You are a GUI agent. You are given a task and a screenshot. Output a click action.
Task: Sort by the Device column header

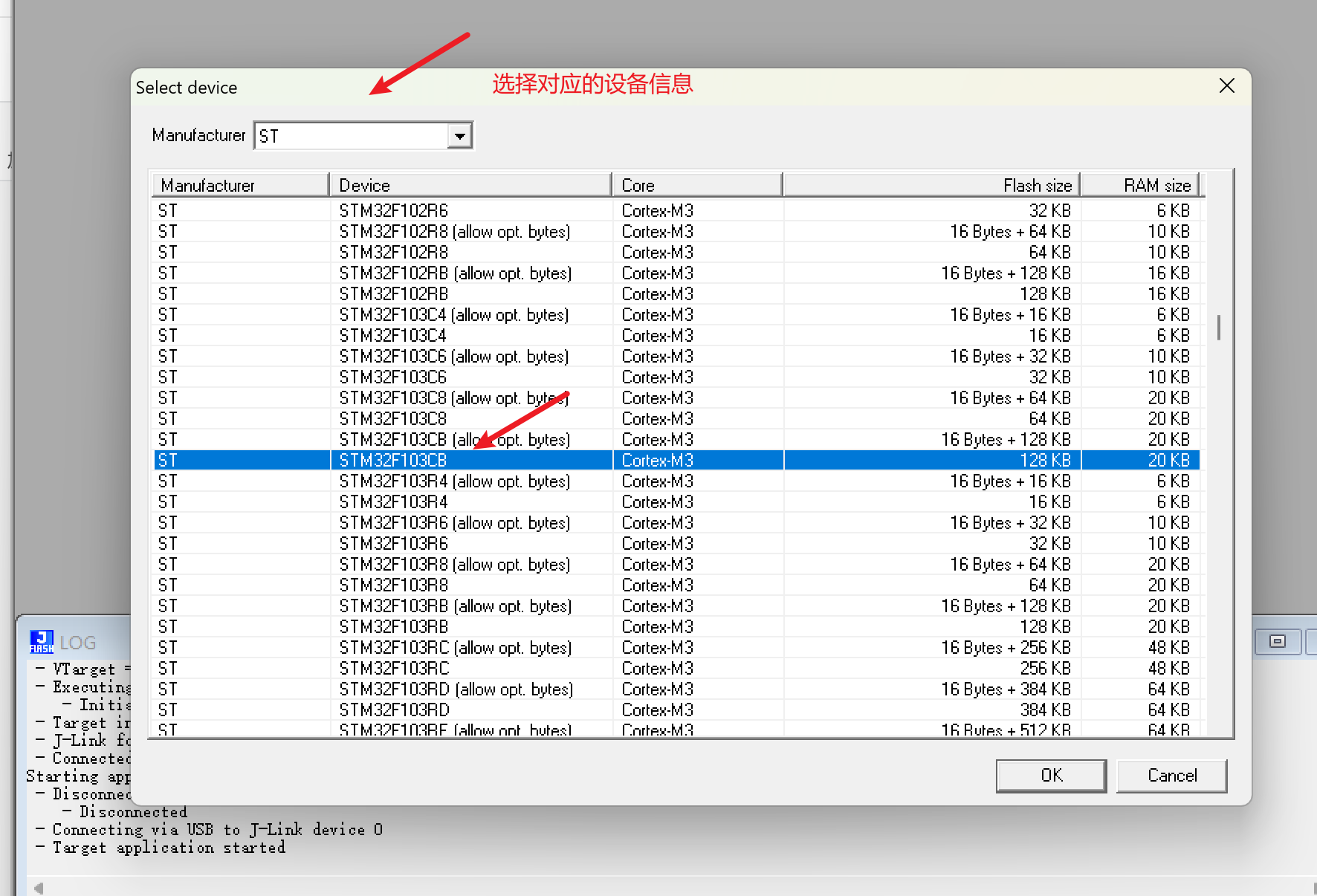[470, 185]
